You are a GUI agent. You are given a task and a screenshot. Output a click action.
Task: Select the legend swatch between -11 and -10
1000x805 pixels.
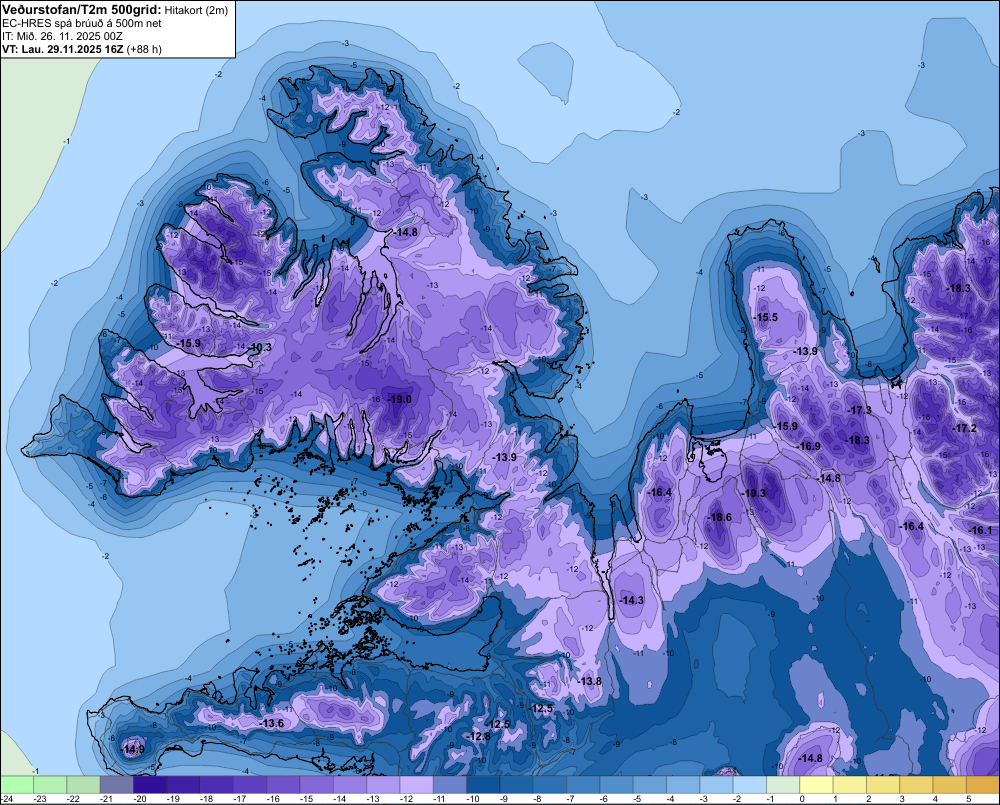tap(450, 784)
